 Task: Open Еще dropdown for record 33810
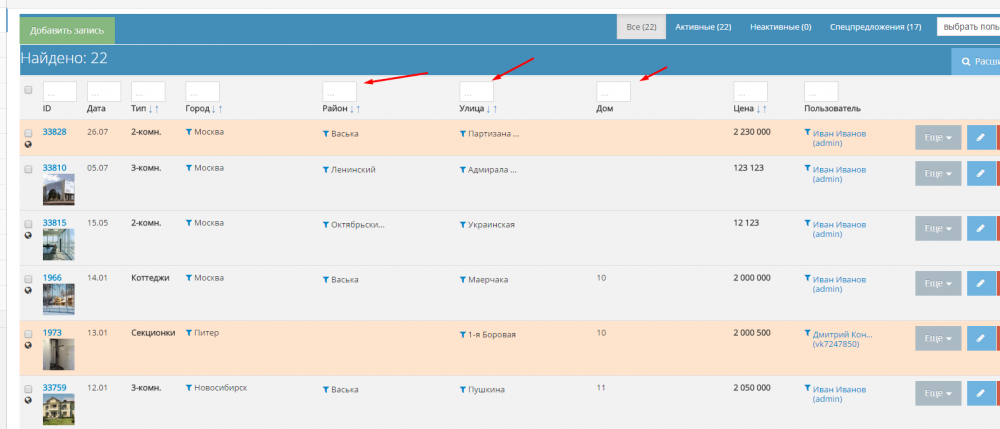point(938,173)
